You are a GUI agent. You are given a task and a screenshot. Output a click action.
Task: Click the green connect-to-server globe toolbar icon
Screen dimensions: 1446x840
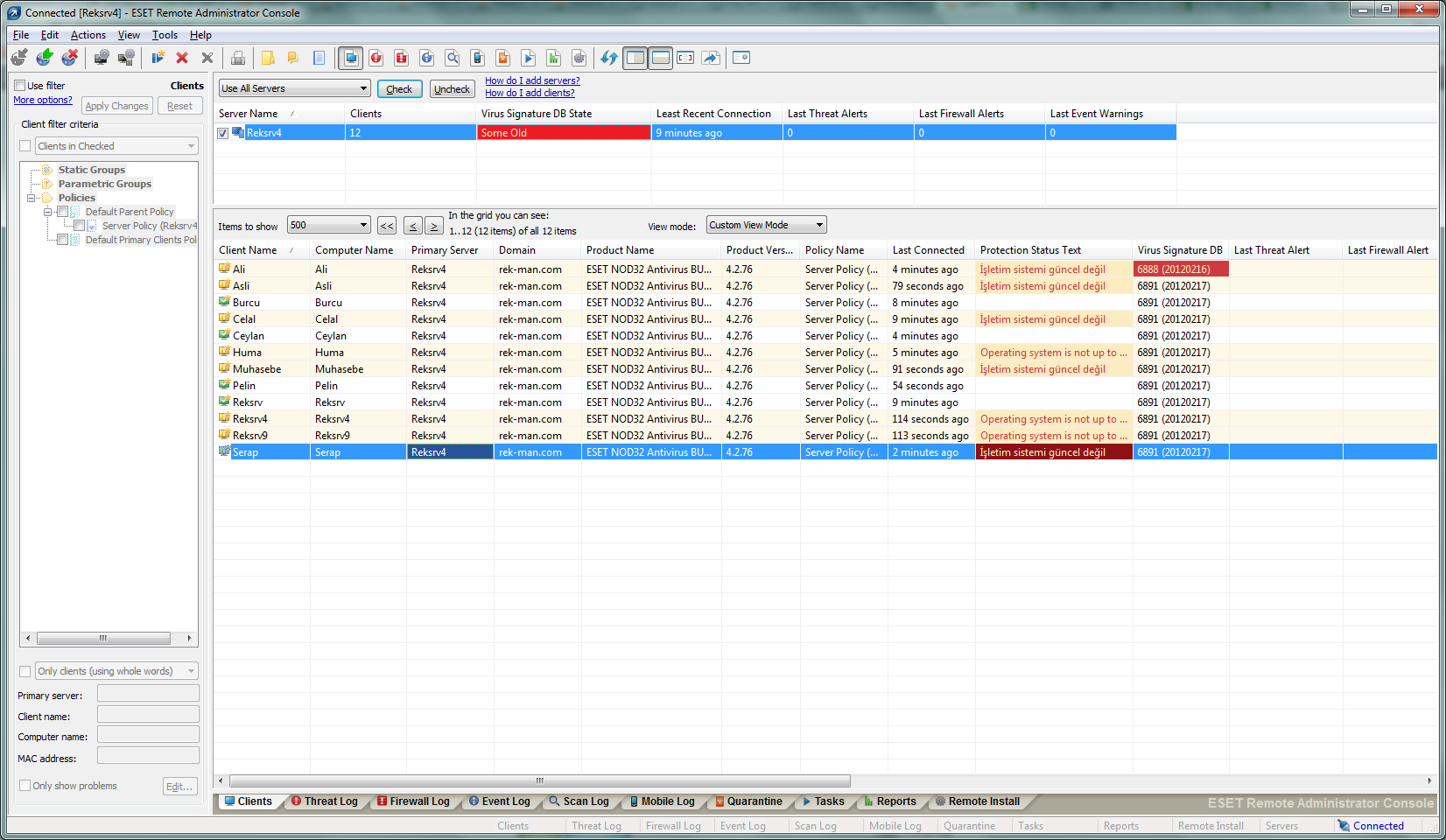[45, 58]
